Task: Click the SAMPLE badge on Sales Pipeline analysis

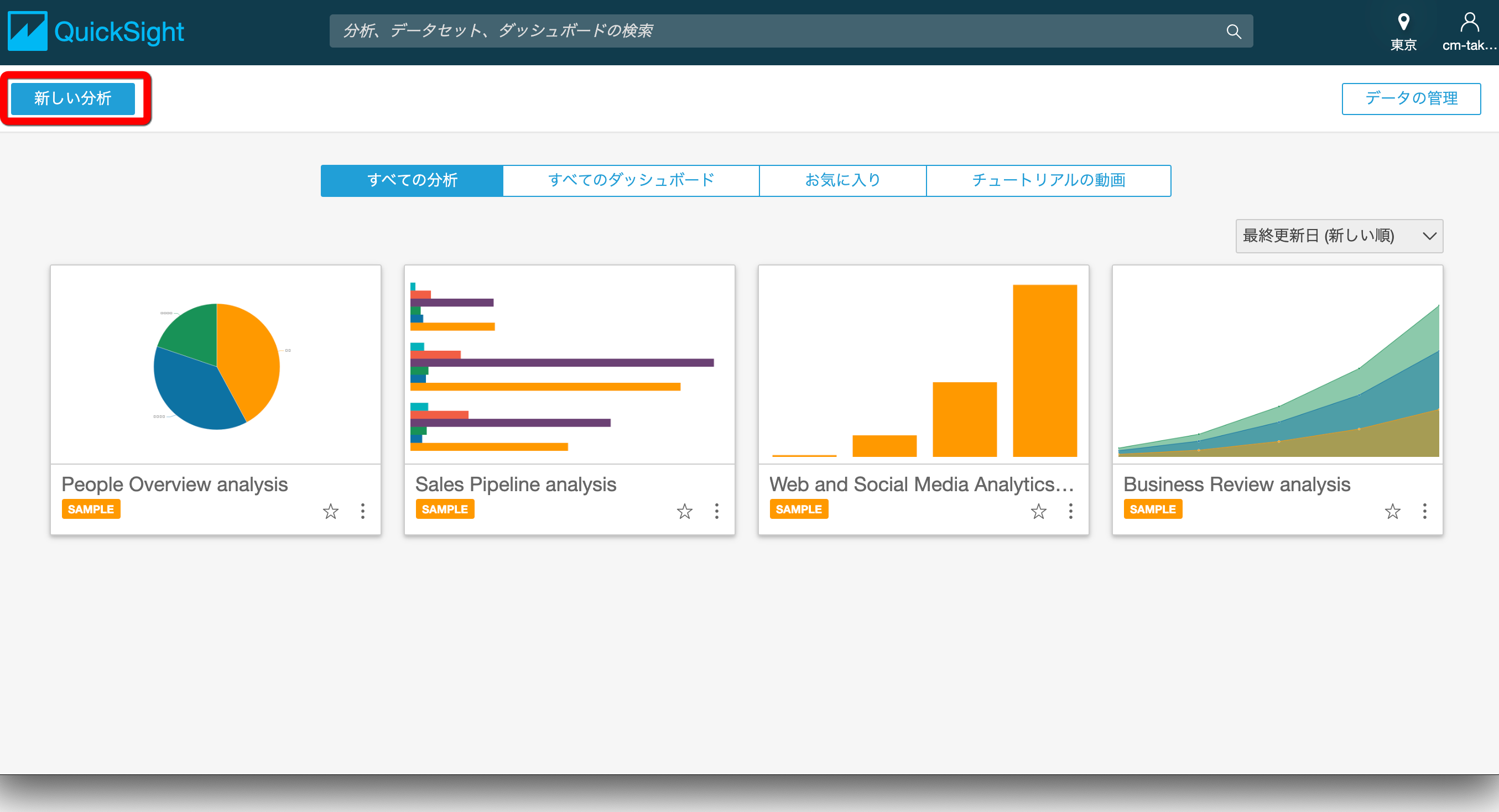Action: click(x=445, y=509)
